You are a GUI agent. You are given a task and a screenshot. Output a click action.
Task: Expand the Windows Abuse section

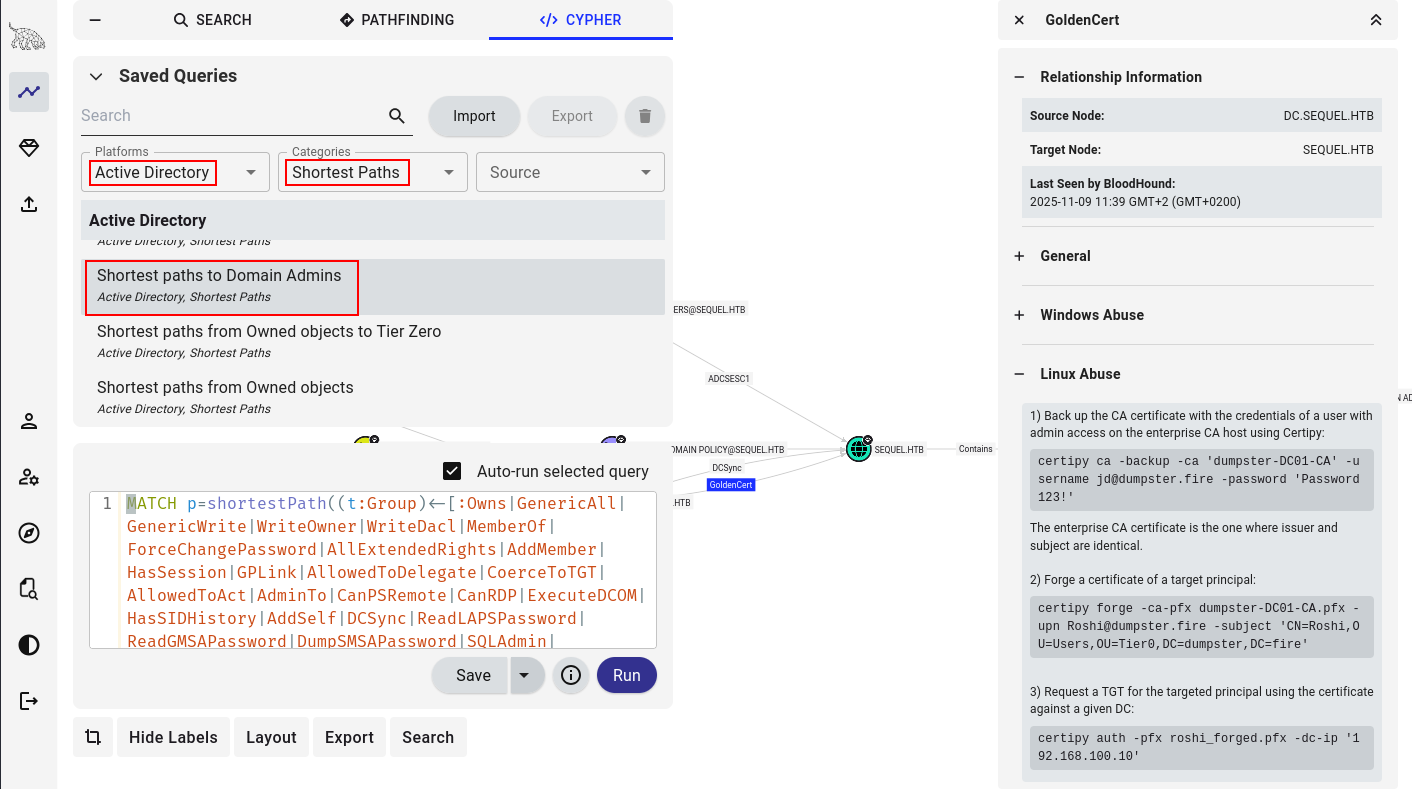(x=1019, y=315)
